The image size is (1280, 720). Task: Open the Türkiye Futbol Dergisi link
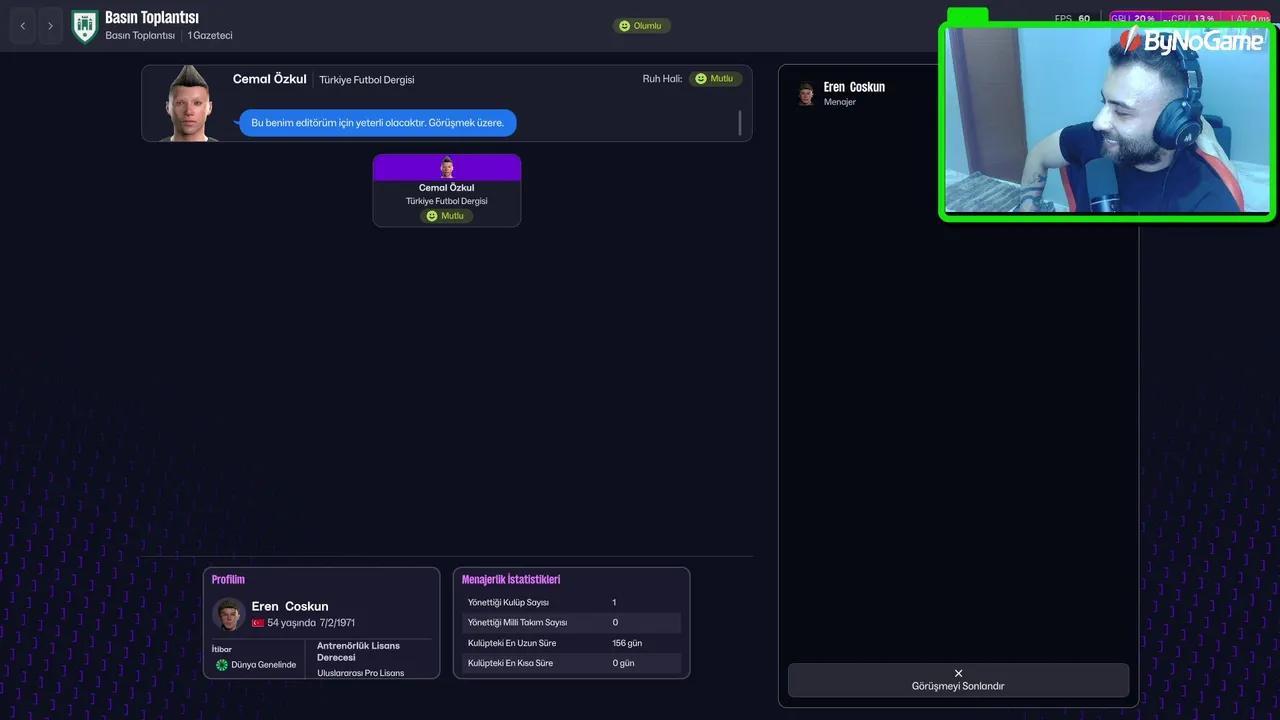point(366,80)
